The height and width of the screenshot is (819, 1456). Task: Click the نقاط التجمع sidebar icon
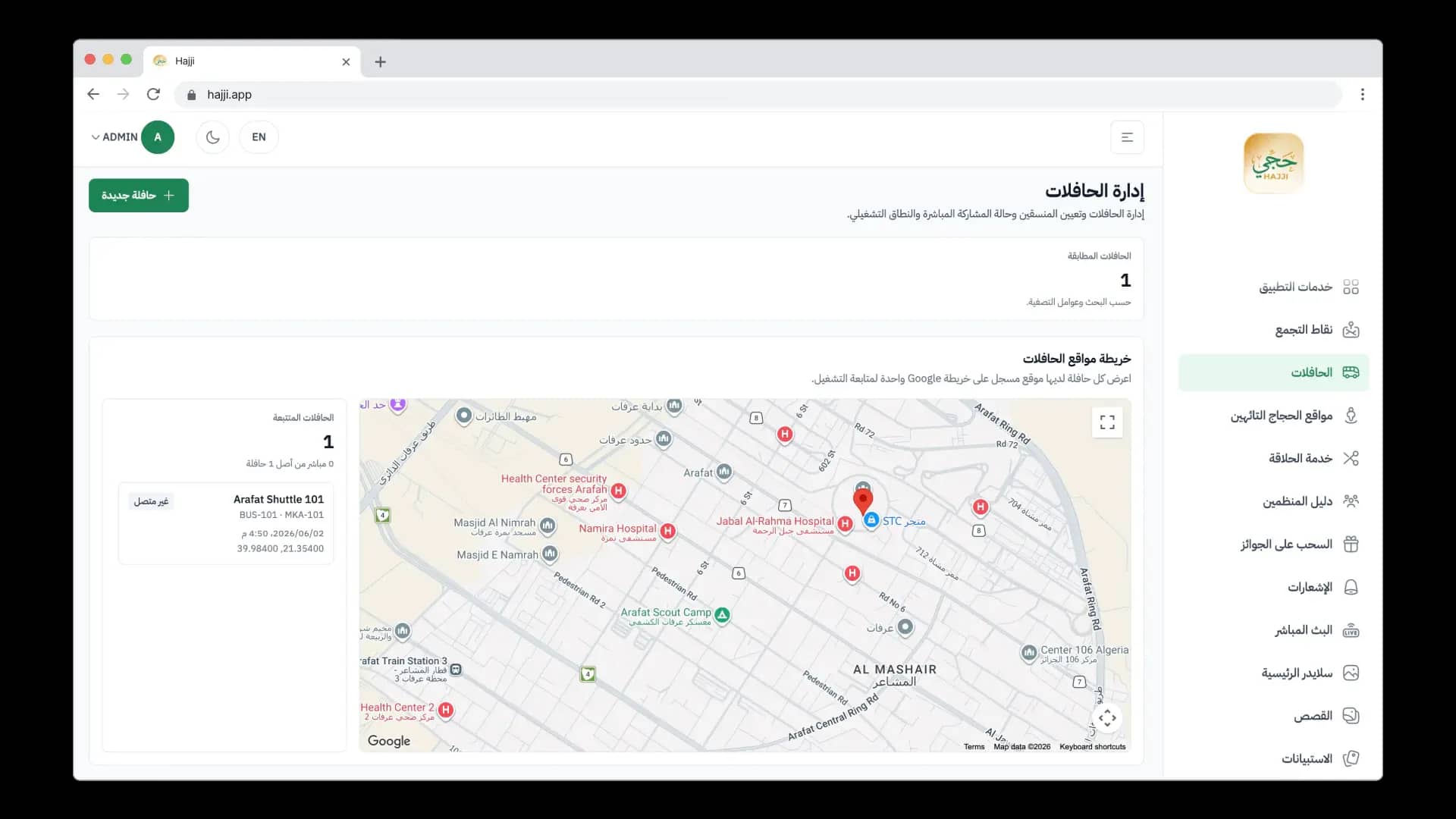(1351, 330)
